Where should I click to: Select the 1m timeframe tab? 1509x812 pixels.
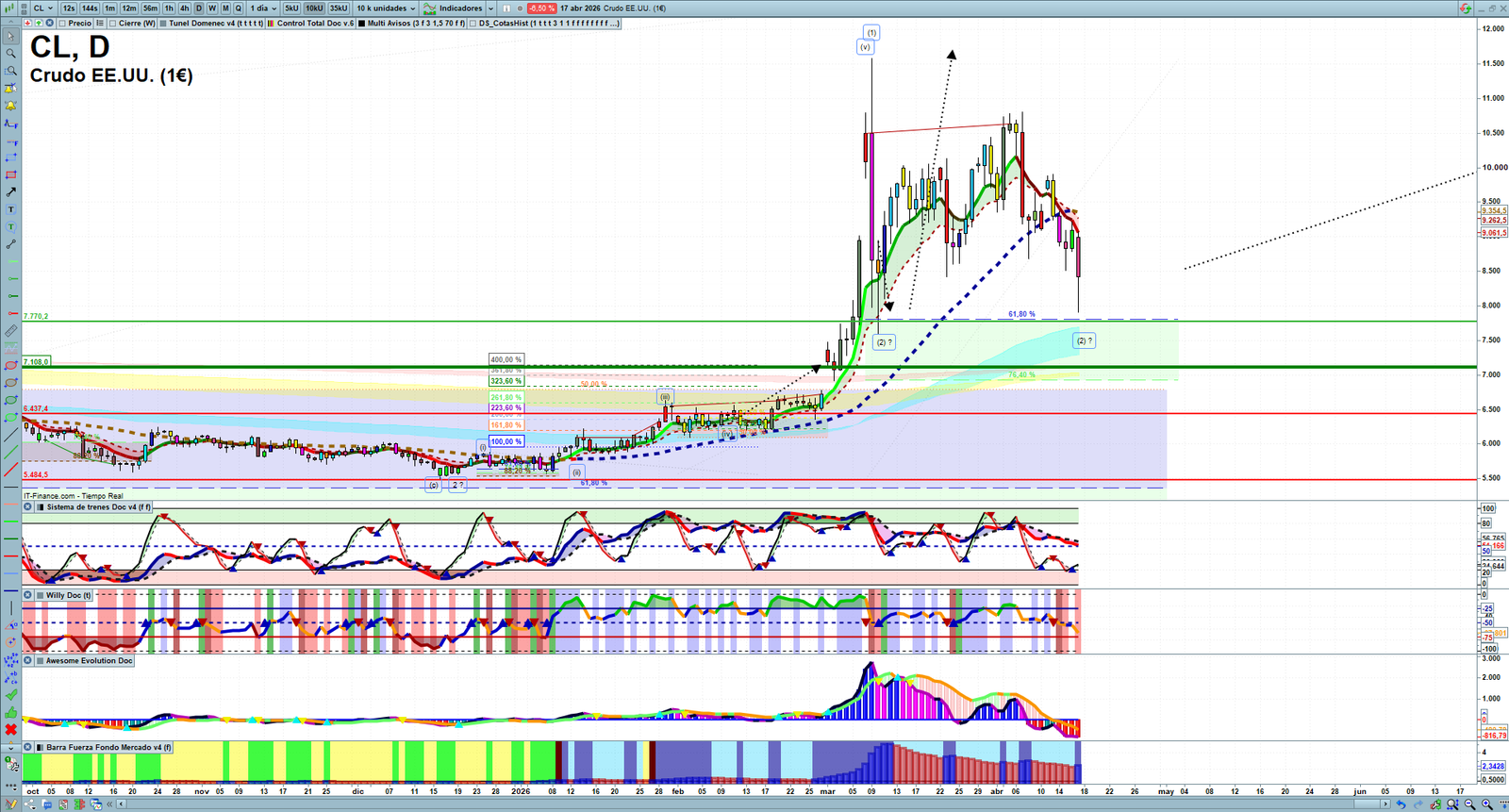110,8
